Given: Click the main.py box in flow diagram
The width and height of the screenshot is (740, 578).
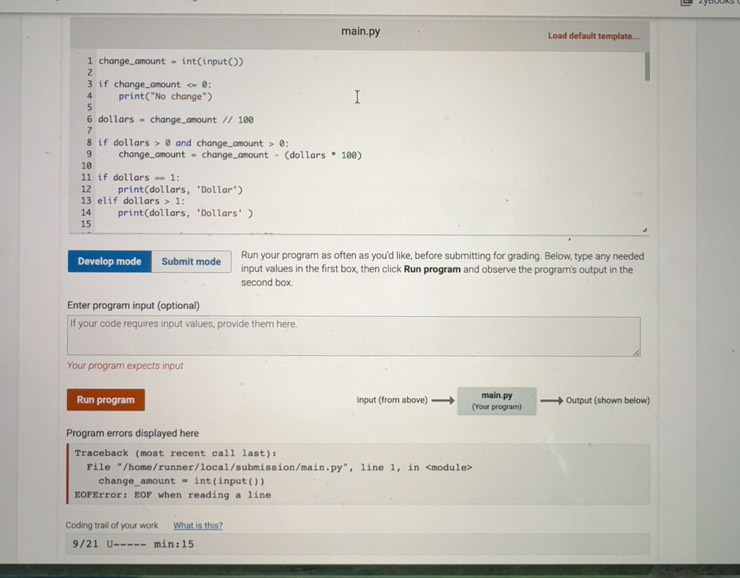Looking at the screenshot, I should click(x=497, y=401).
